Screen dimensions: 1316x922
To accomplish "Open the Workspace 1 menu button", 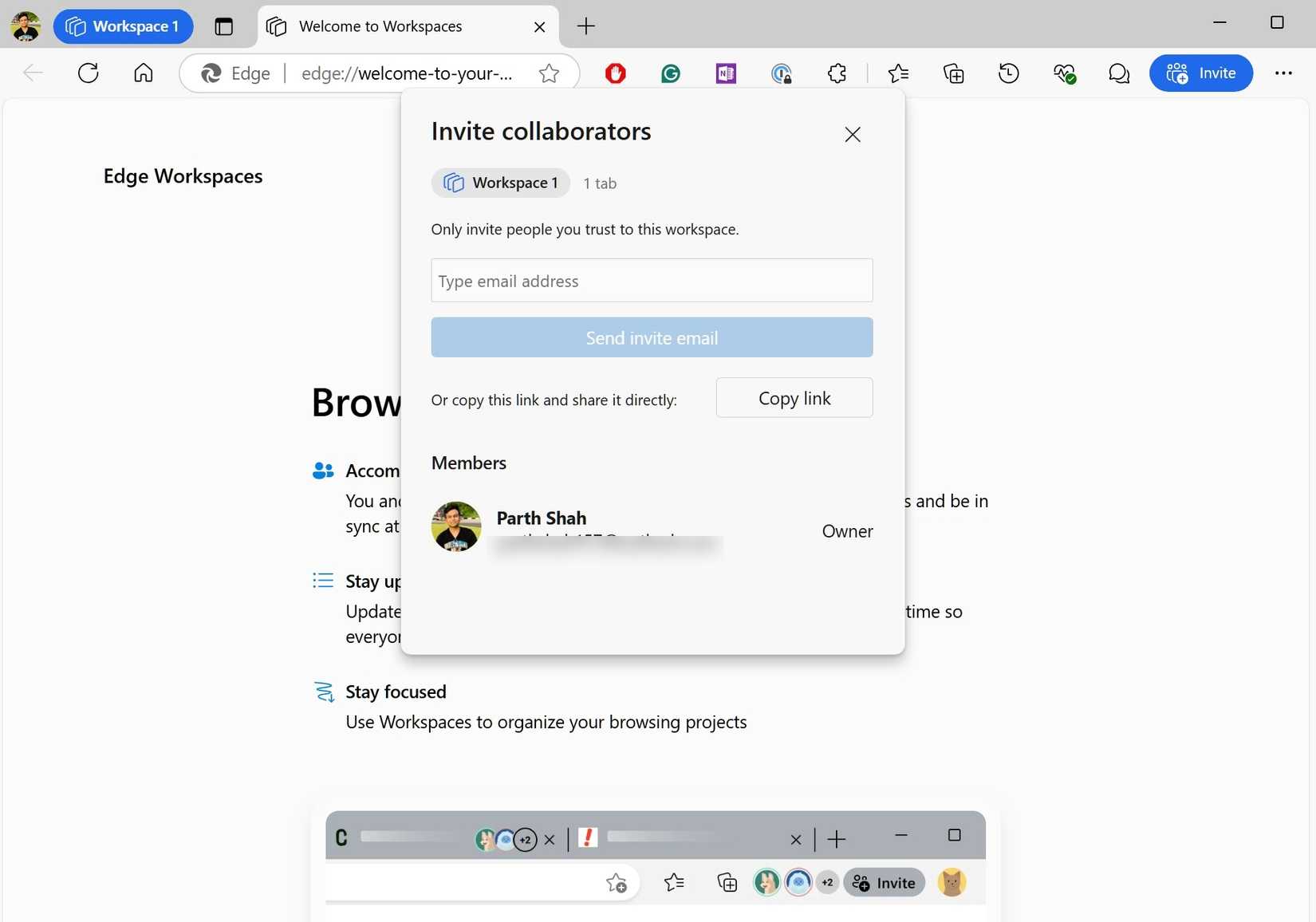I will (123, 26).
